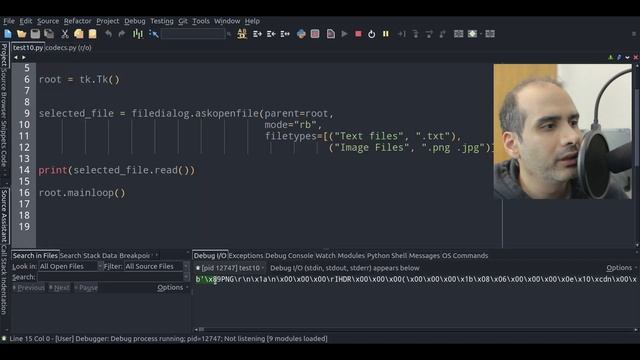Open the Debug menu
640x360 pixels.
click(x=135, y=21)
